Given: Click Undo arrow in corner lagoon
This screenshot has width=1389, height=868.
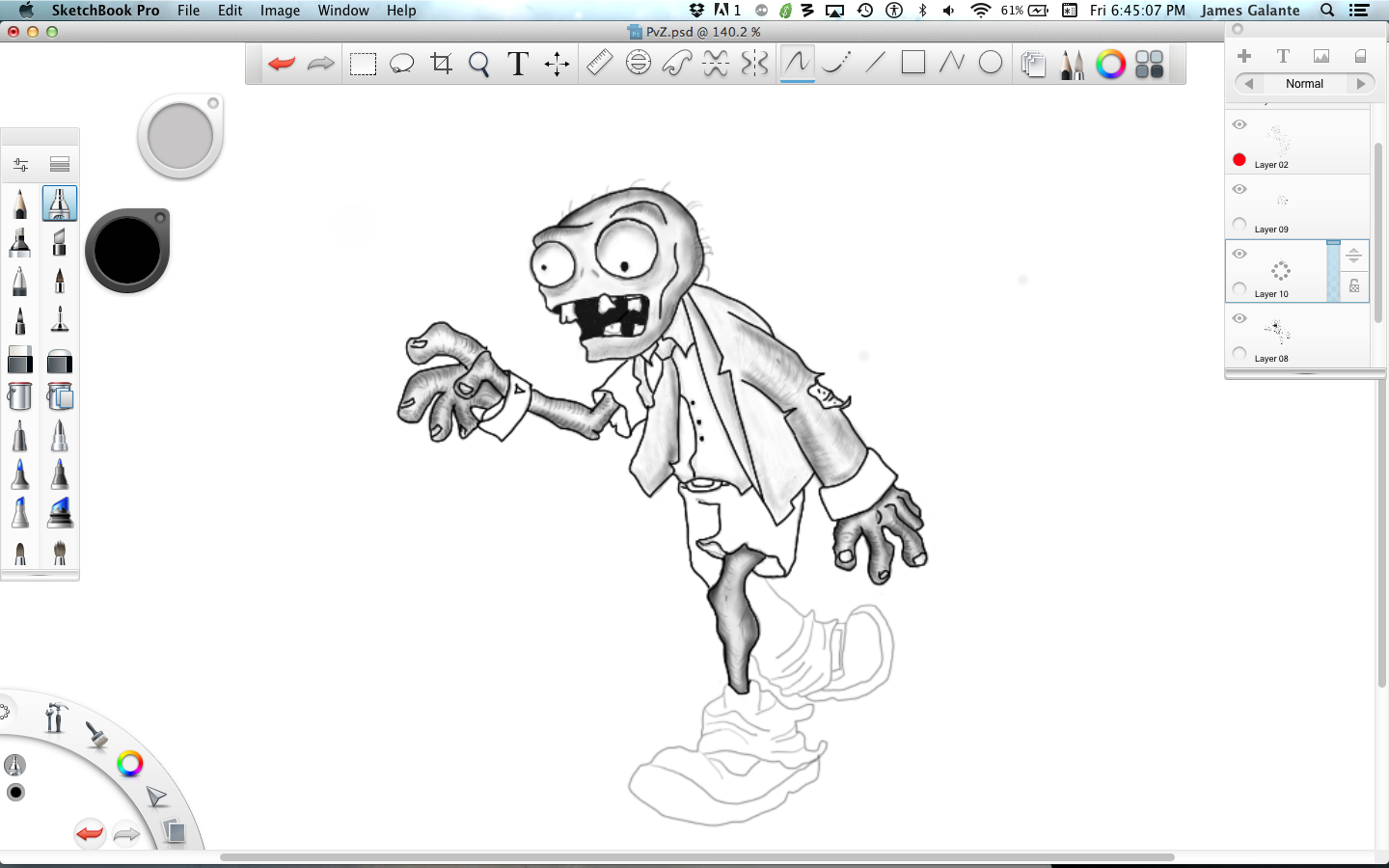Looking at the screenshot, I should (90, 833).
